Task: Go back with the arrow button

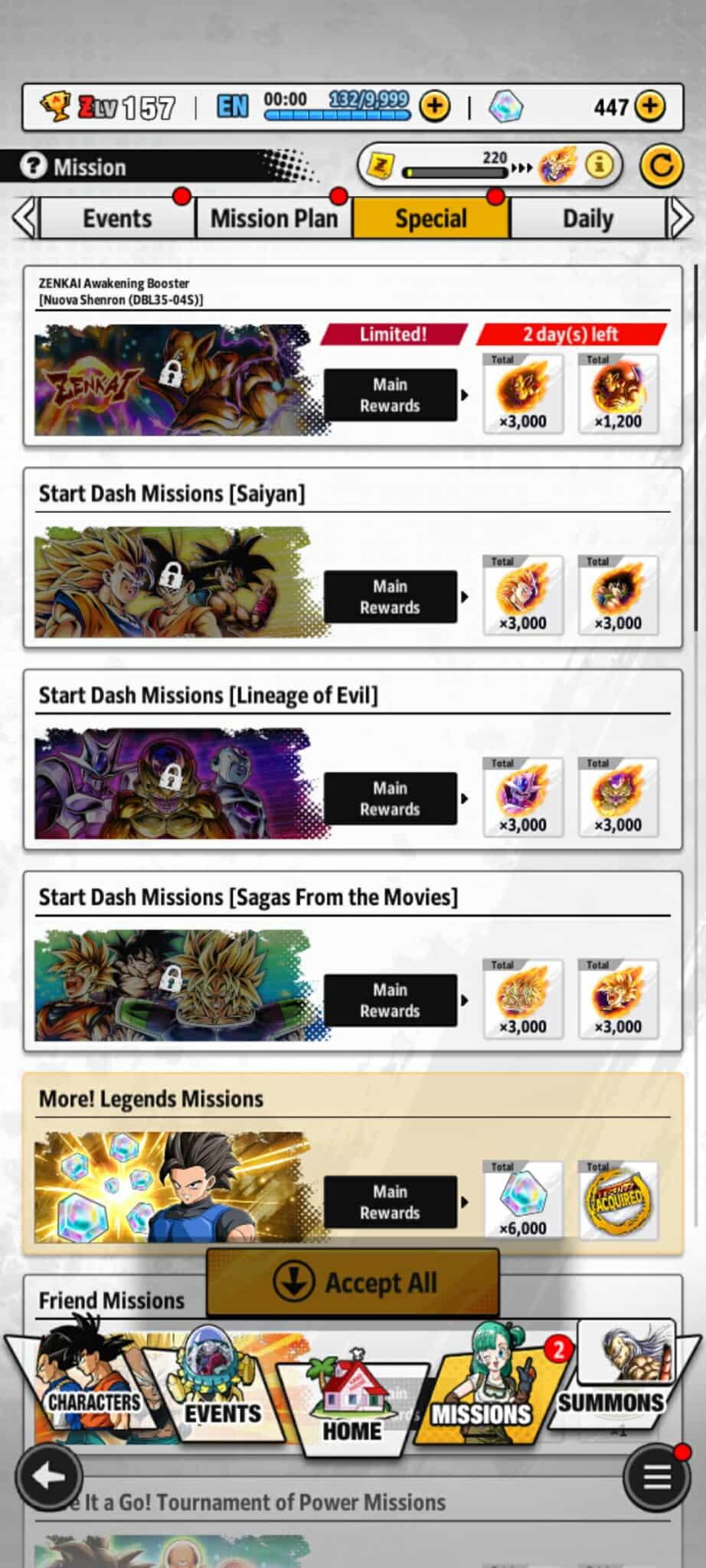Action: pyautogui.click(x=50, y=1478)
